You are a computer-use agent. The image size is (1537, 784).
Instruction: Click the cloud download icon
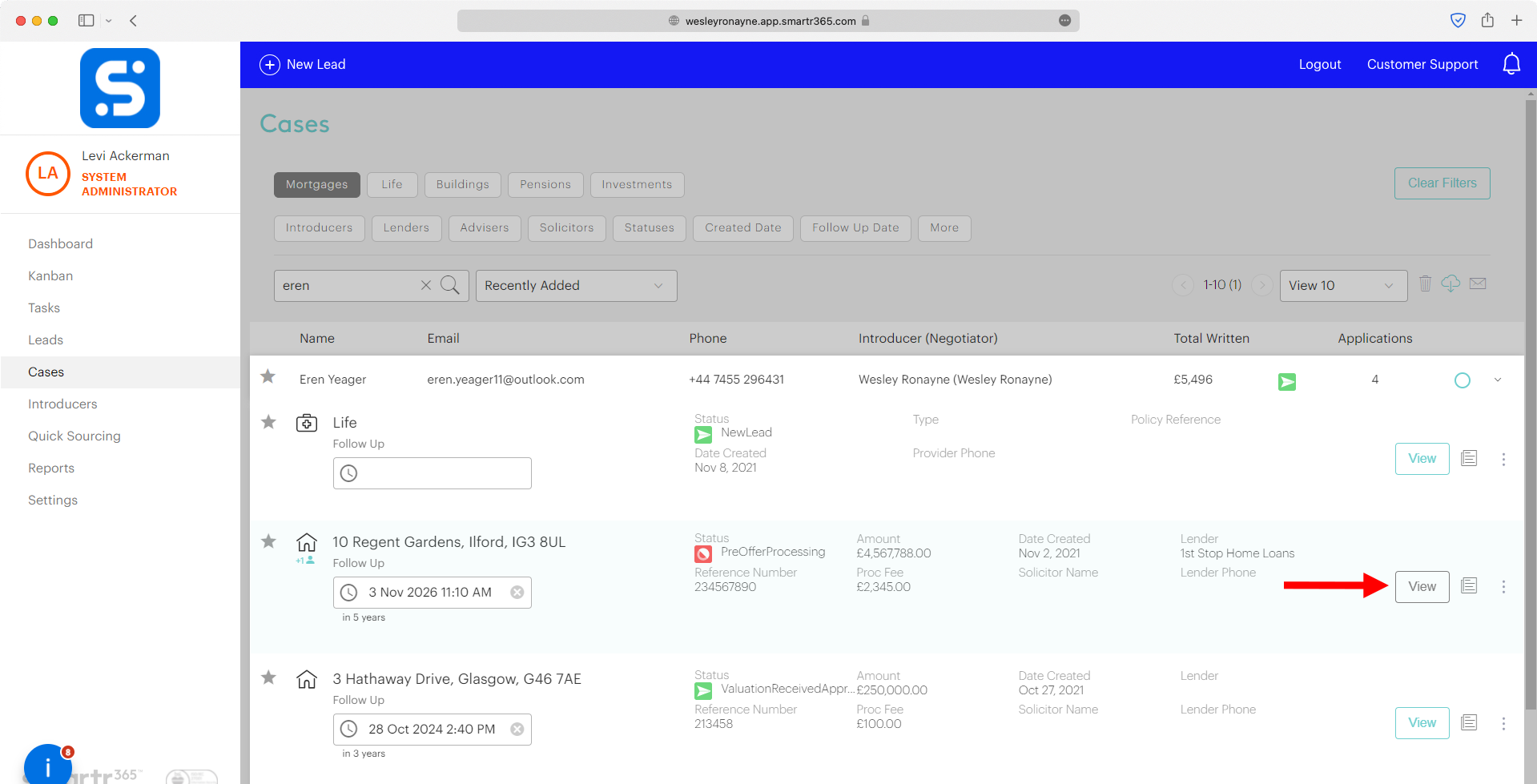click(1450, 283)
